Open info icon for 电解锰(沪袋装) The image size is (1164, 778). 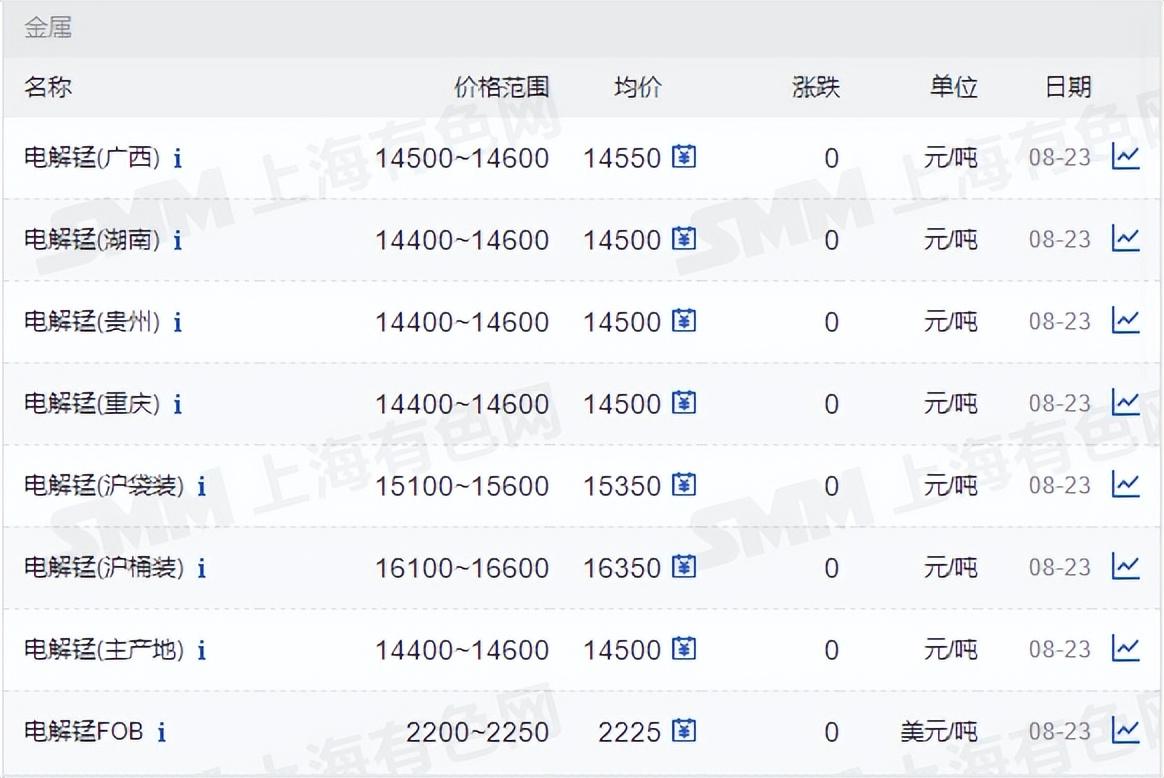tap(201, 486)
